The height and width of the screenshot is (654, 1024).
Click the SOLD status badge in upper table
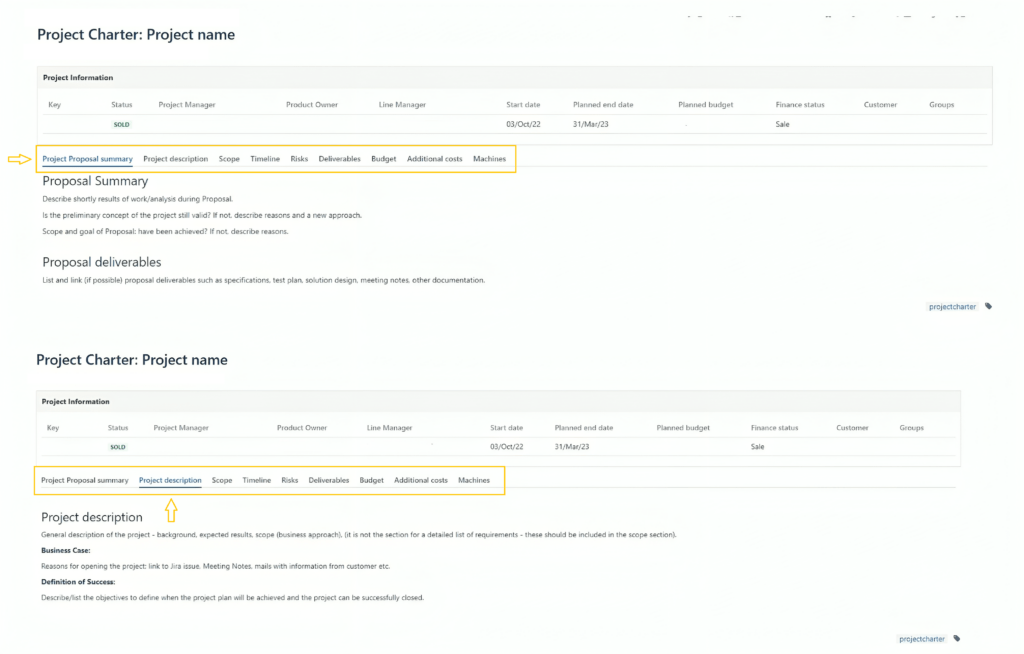click(121, 124)
